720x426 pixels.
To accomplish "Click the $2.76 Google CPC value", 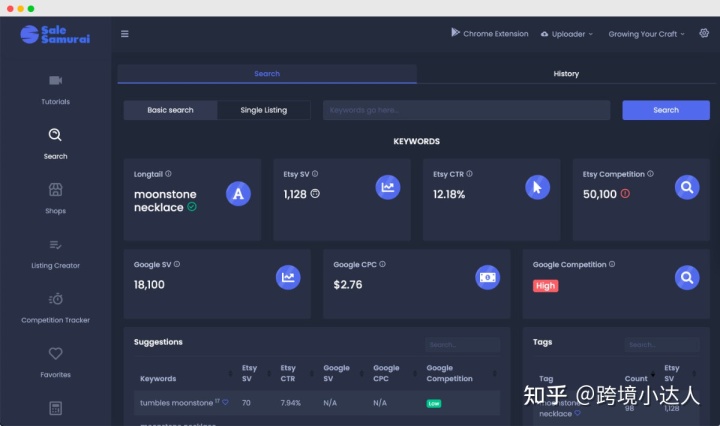I will (348, 285).
